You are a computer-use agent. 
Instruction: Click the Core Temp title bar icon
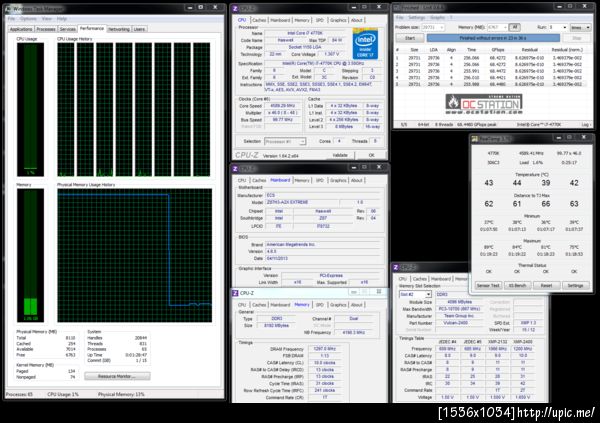tap(474, 139)
